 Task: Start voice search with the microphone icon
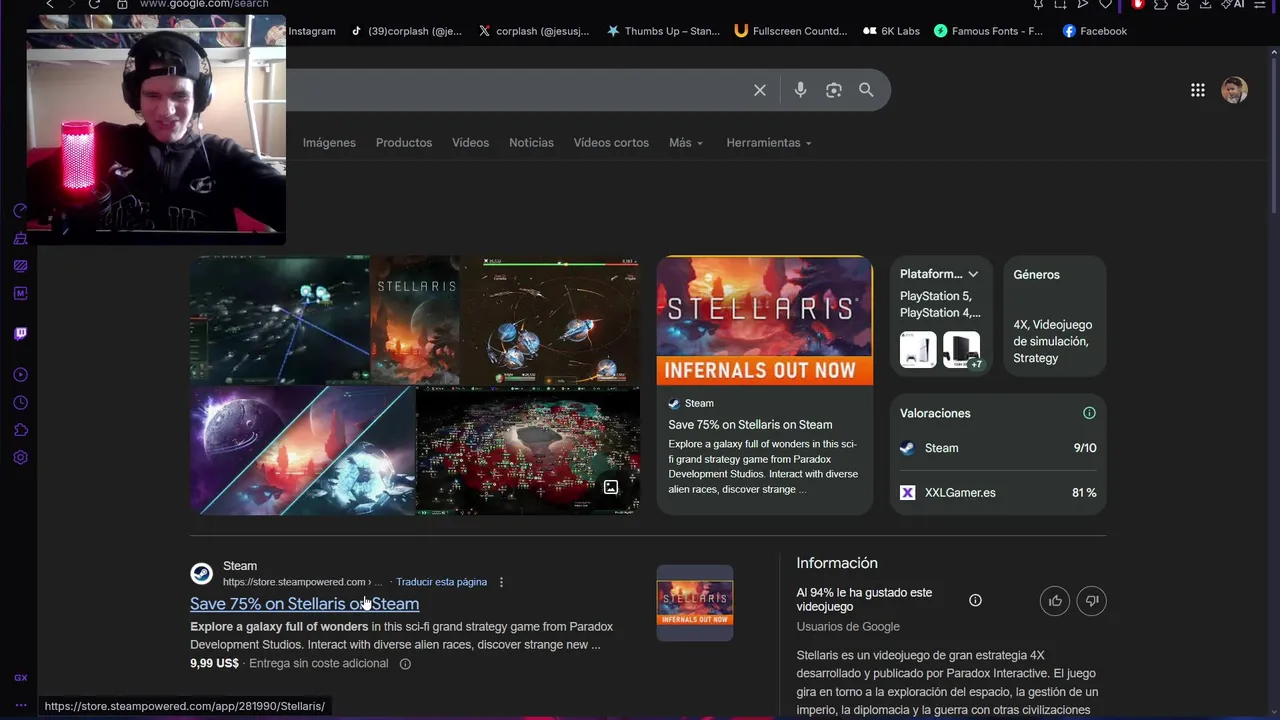pos(800,90)
